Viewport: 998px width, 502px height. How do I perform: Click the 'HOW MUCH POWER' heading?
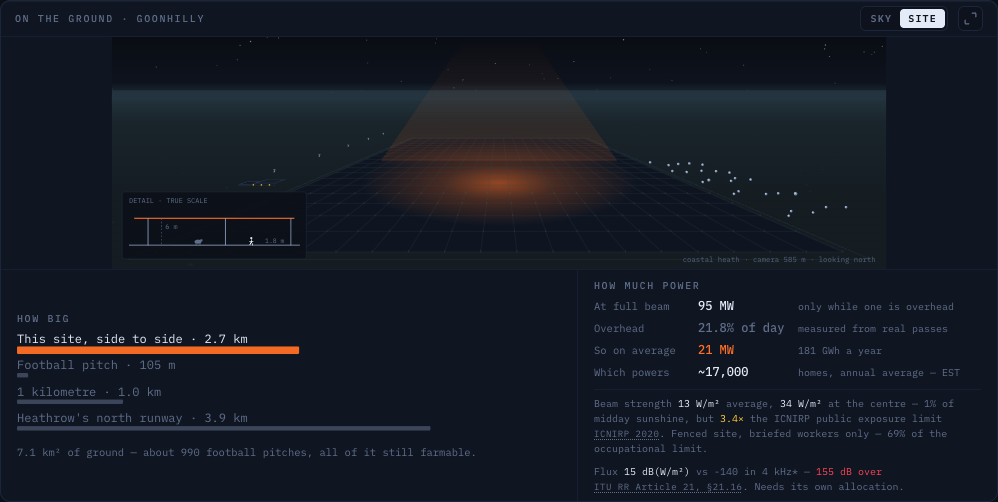coord(647,286)
